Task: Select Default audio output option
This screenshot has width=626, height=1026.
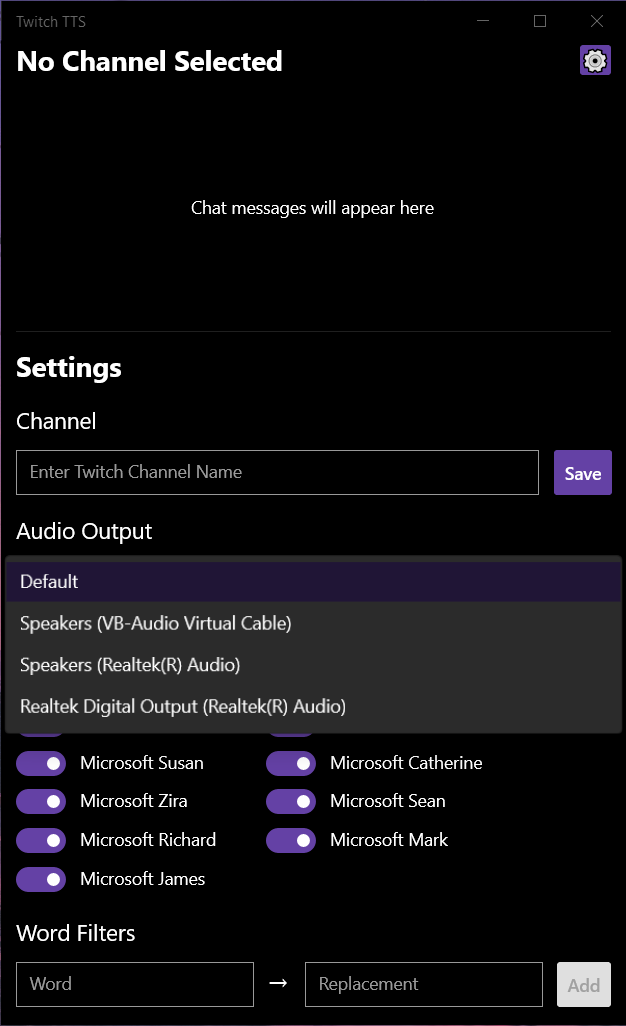Action: click(313, 582)
